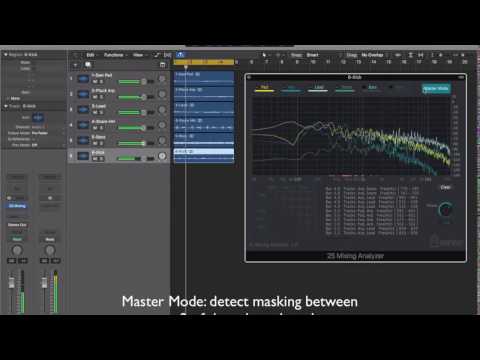Toggle solo on right channel strip
This screenshot has width=480, height=360.
click(55, 260)
